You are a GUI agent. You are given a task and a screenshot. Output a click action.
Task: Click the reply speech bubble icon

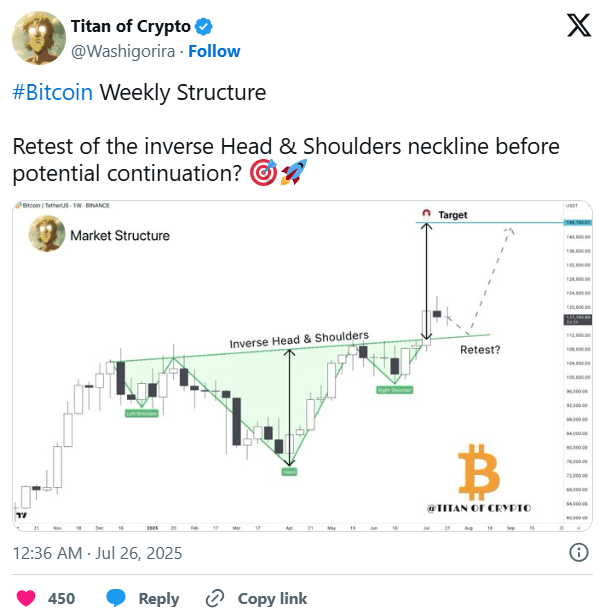click(x=116, y=598)
